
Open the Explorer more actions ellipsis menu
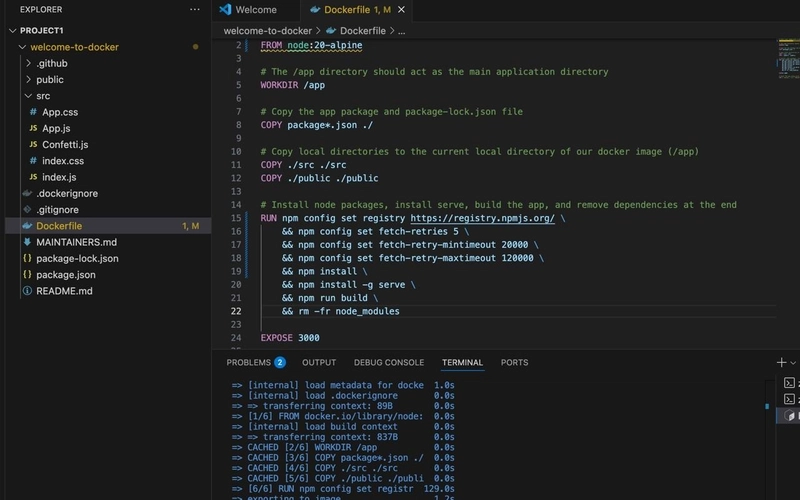pos(194,10)
